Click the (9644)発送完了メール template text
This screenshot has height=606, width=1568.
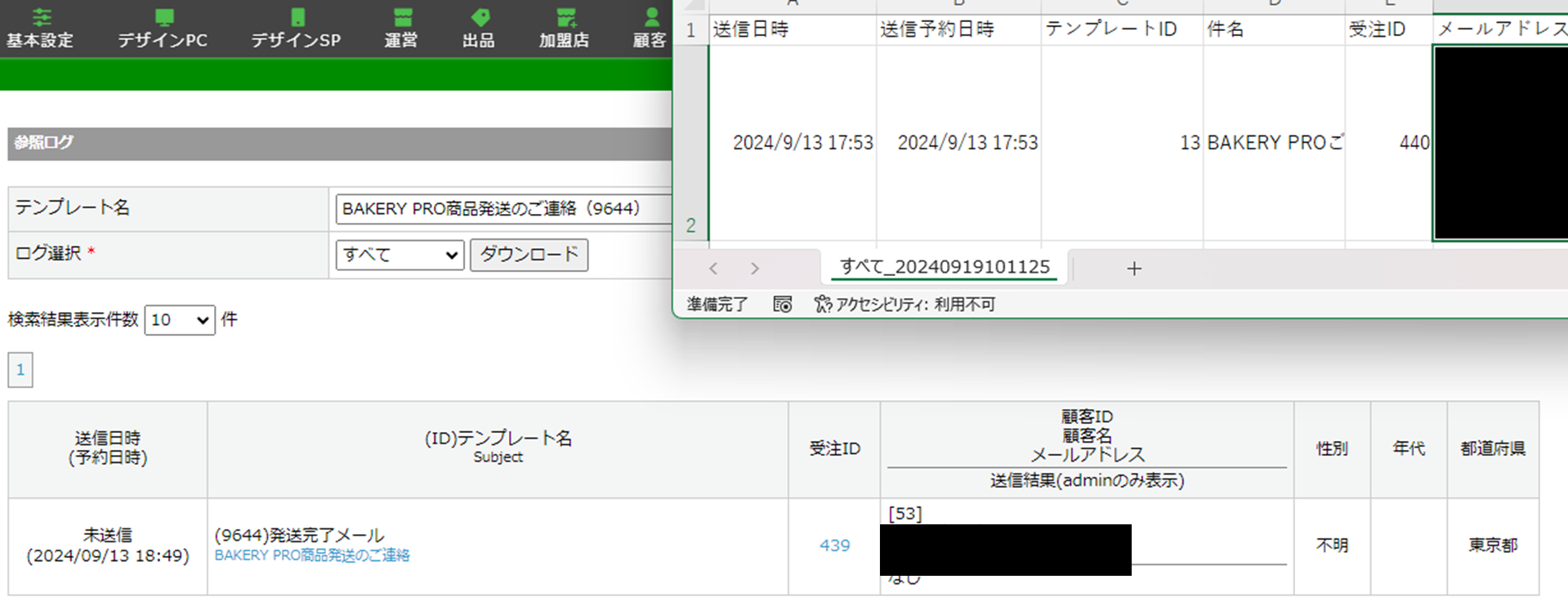299,536
